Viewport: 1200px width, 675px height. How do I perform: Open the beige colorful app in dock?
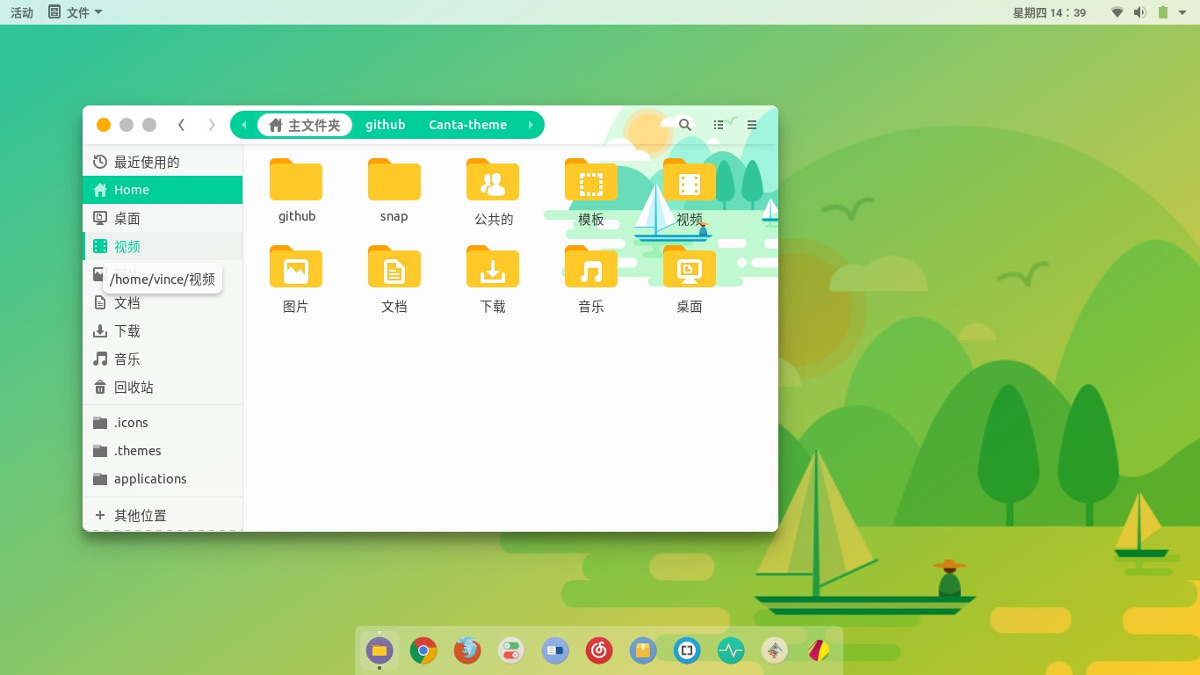click(x=775, y=651)
